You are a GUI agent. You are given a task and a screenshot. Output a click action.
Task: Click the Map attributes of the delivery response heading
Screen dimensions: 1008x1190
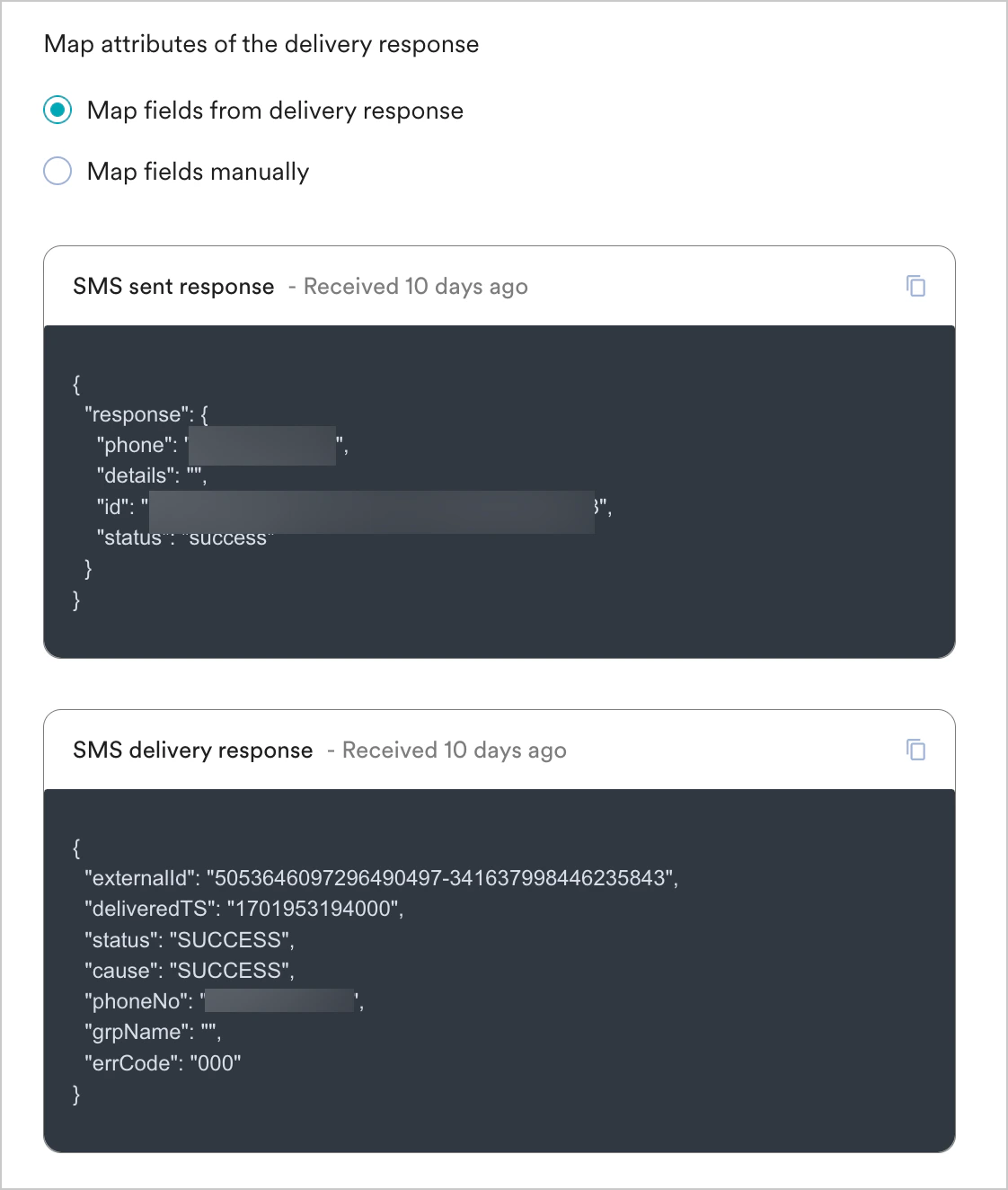(262, 43)
